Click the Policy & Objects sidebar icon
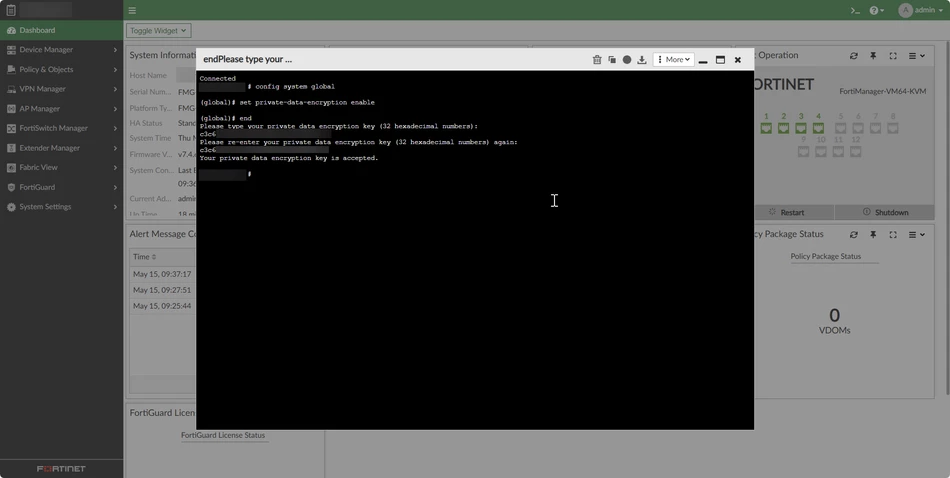The height and width of the screenshot is (478, 950). [11, 70]
